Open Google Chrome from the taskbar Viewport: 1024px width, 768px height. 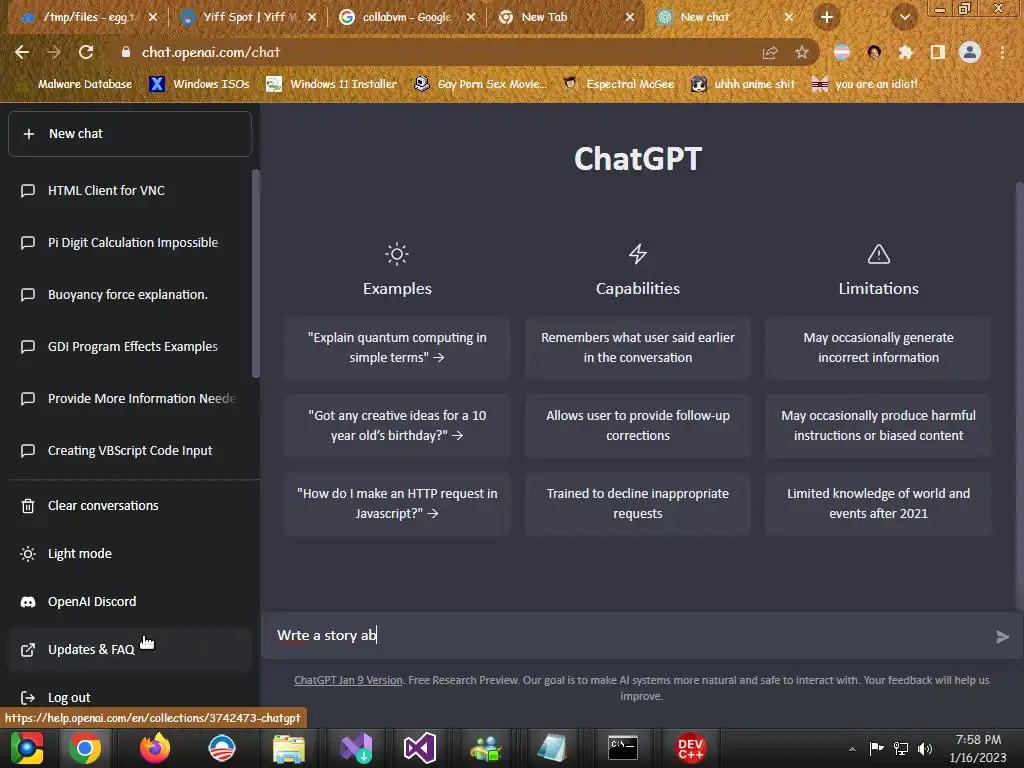coord(85,748)
